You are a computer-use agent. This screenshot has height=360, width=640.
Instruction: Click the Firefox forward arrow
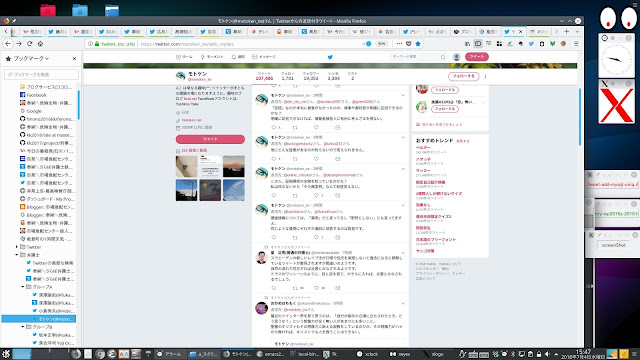19,44
